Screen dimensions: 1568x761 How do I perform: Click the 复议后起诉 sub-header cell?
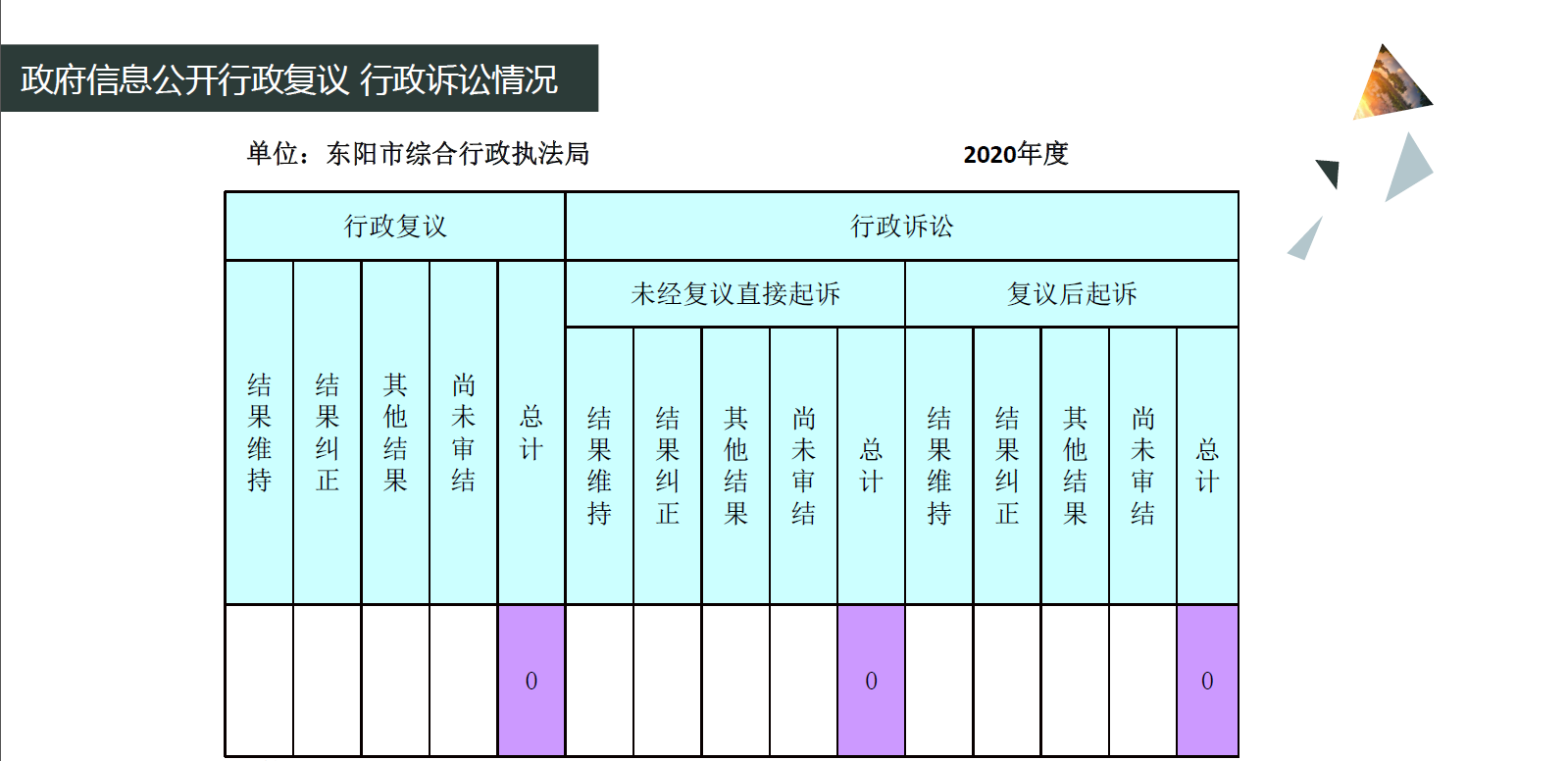[x=1071, y=294]
